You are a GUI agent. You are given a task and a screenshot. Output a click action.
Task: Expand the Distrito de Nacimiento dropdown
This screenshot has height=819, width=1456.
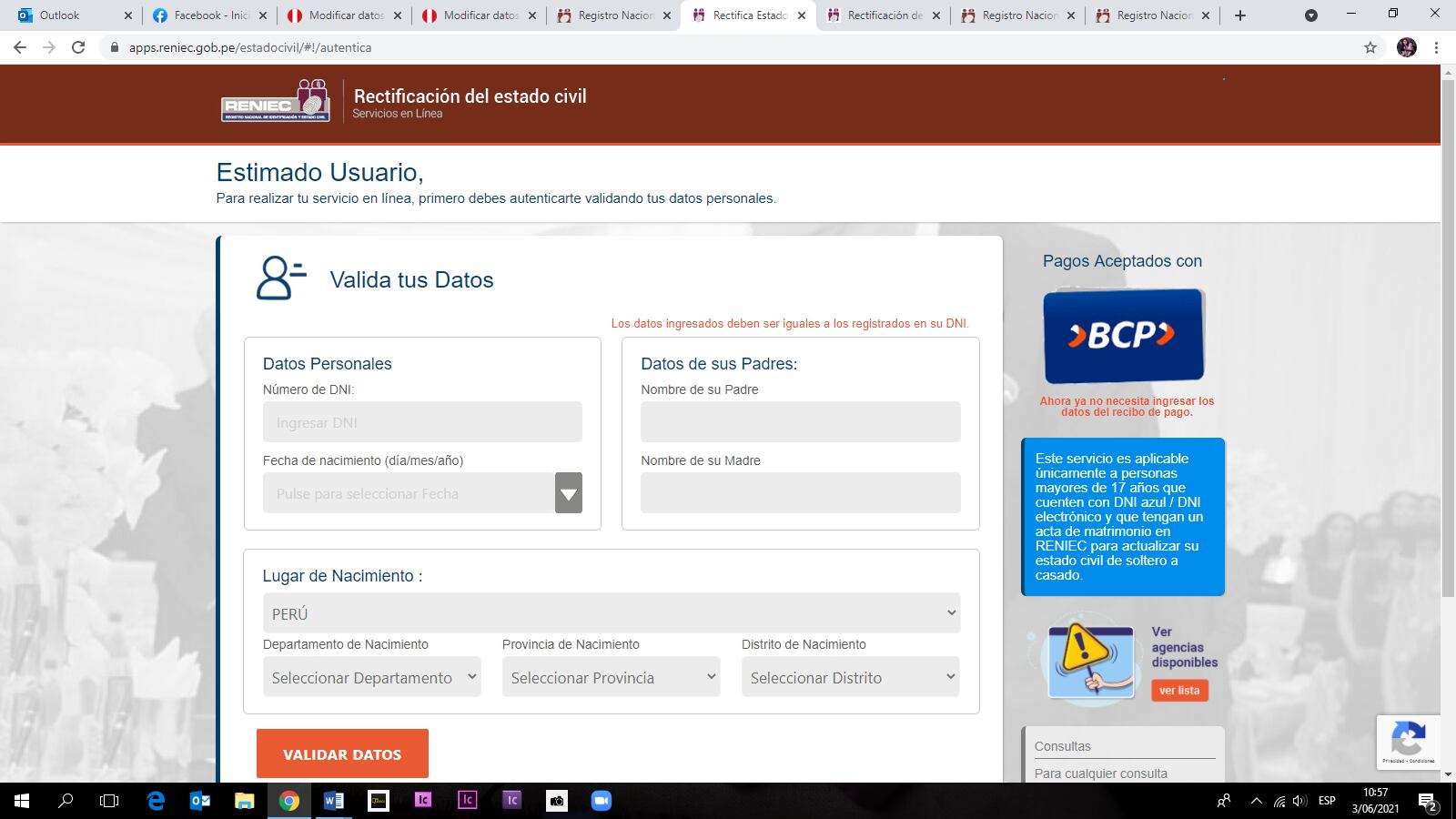click(849, 677)
